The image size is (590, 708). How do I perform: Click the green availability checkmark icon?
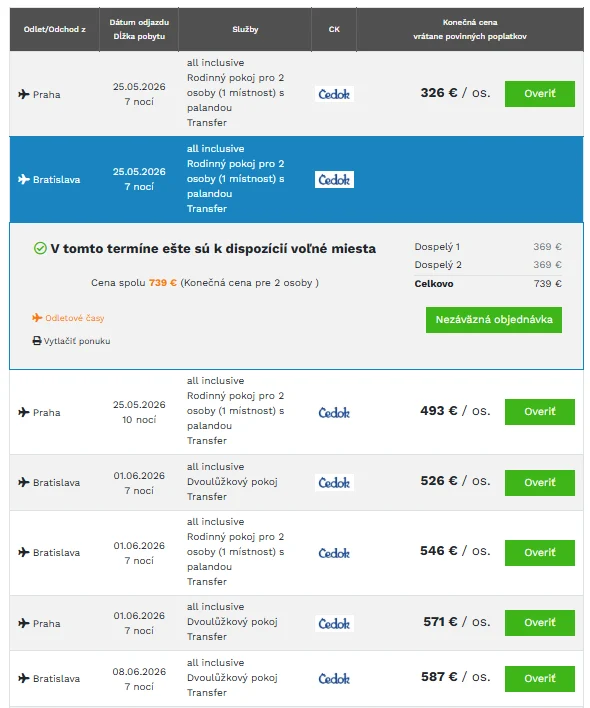click(x=40, y=248)
